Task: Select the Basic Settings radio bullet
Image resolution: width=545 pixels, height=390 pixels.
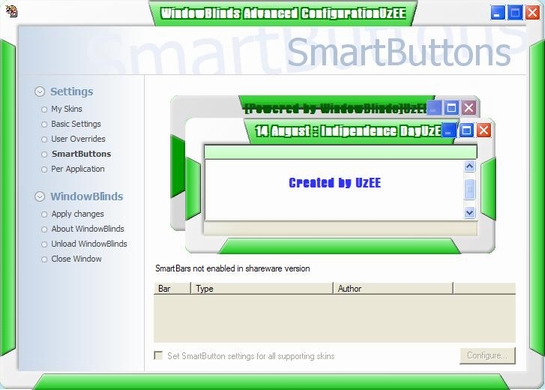Action: (44, 124)
